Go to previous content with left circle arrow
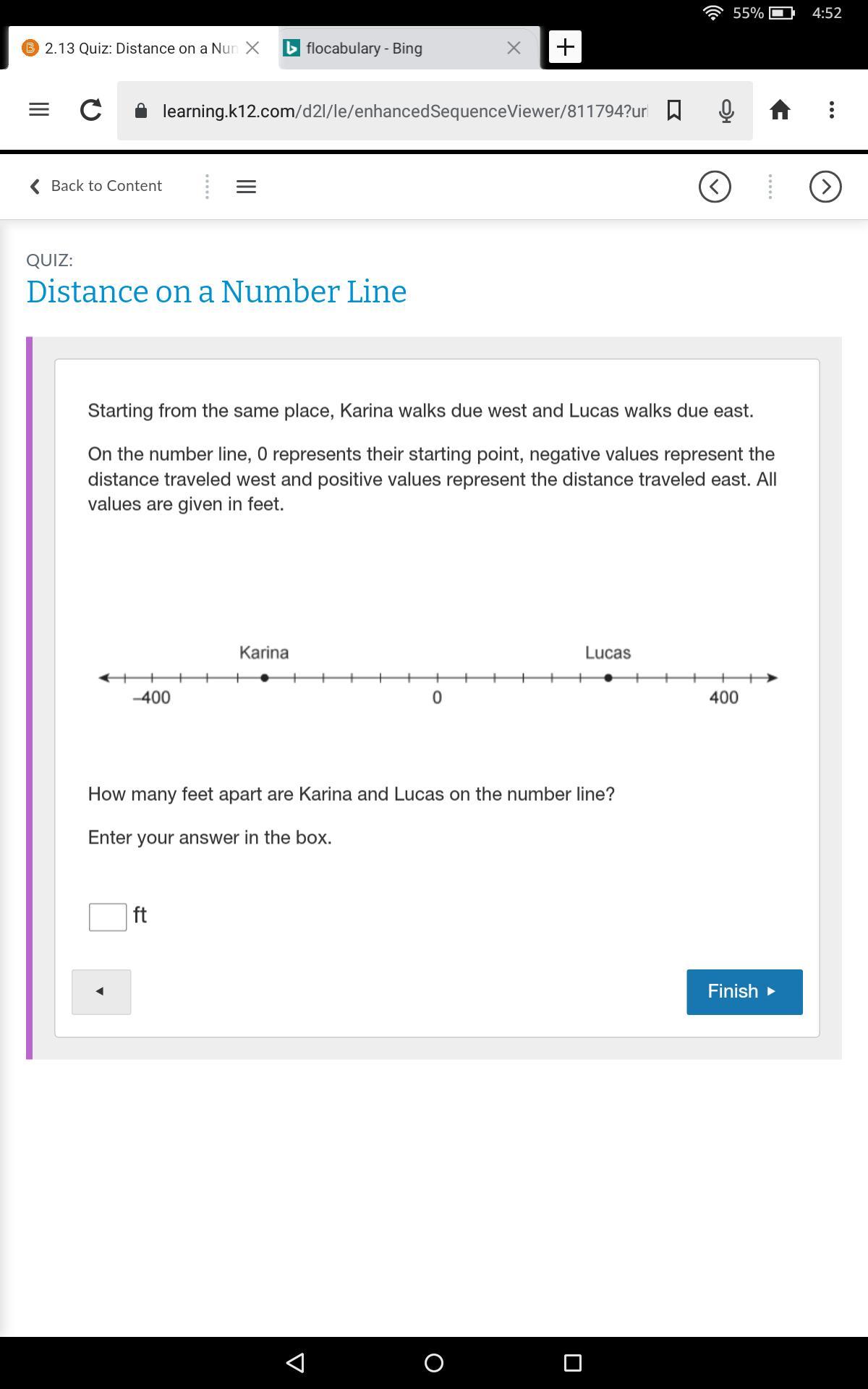 pos(715,187)
